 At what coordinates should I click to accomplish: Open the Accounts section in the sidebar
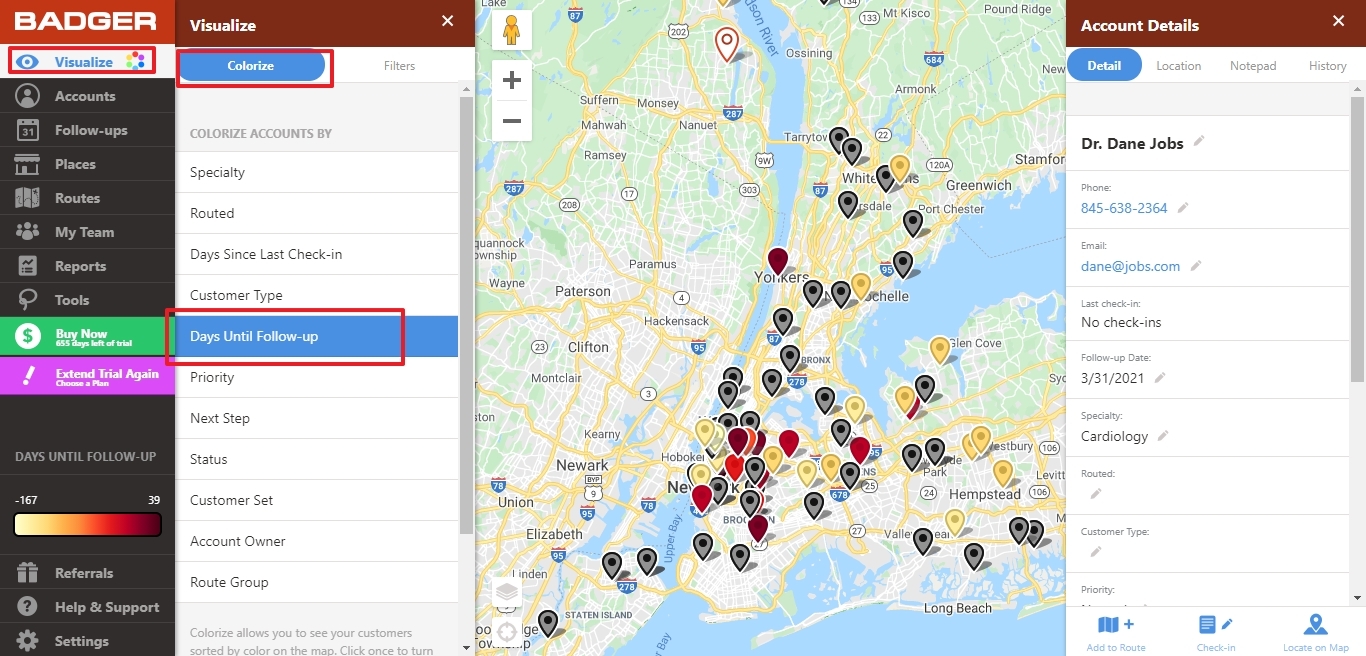(x=87, y=95)
